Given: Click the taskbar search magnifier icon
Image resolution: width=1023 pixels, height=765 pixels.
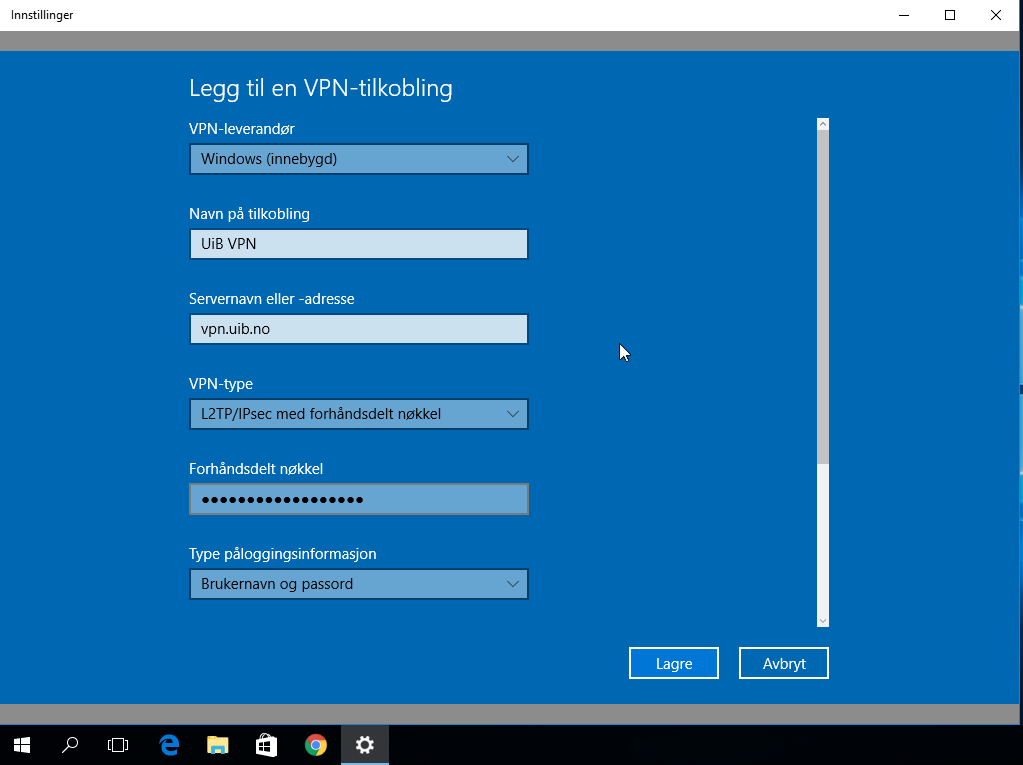Looking at the screenshot, I should [70, 744].
